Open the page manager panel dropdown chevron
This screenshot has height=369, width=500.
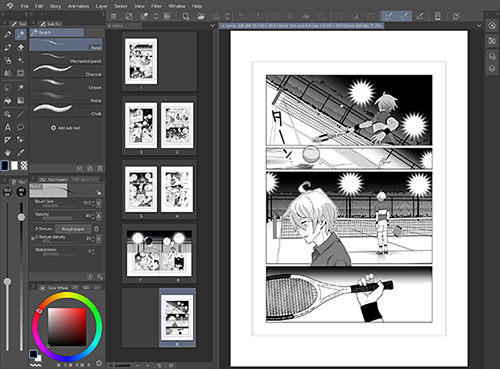(x=213, y=26)
